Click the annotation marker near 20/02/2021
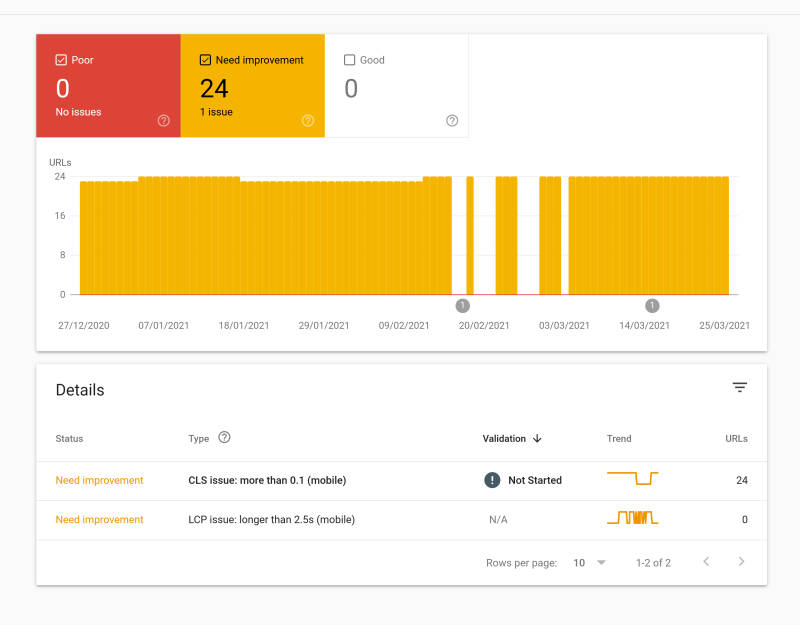Image resolution: width=800 pixels, height=625 pixels. coord(462,305)
